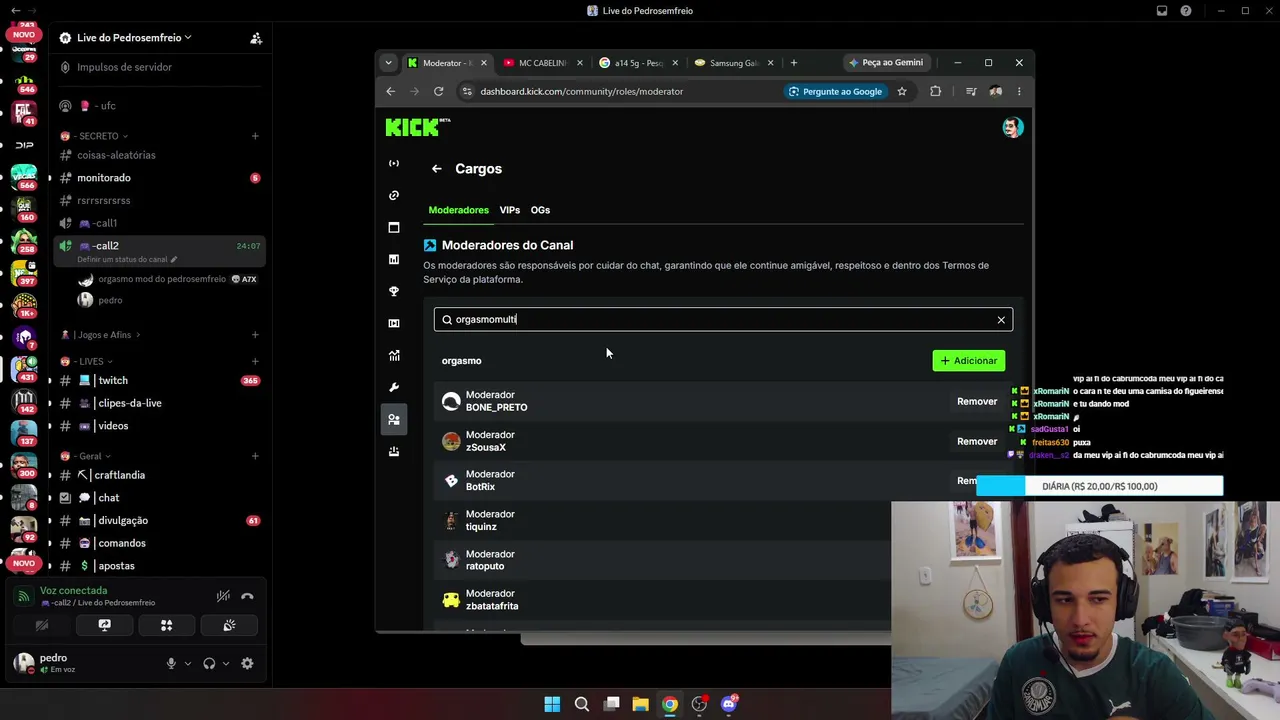The width and height of the screenshot is (1280, 720).
Task: Open Discord user settings gear
Action: coord(247,663)
